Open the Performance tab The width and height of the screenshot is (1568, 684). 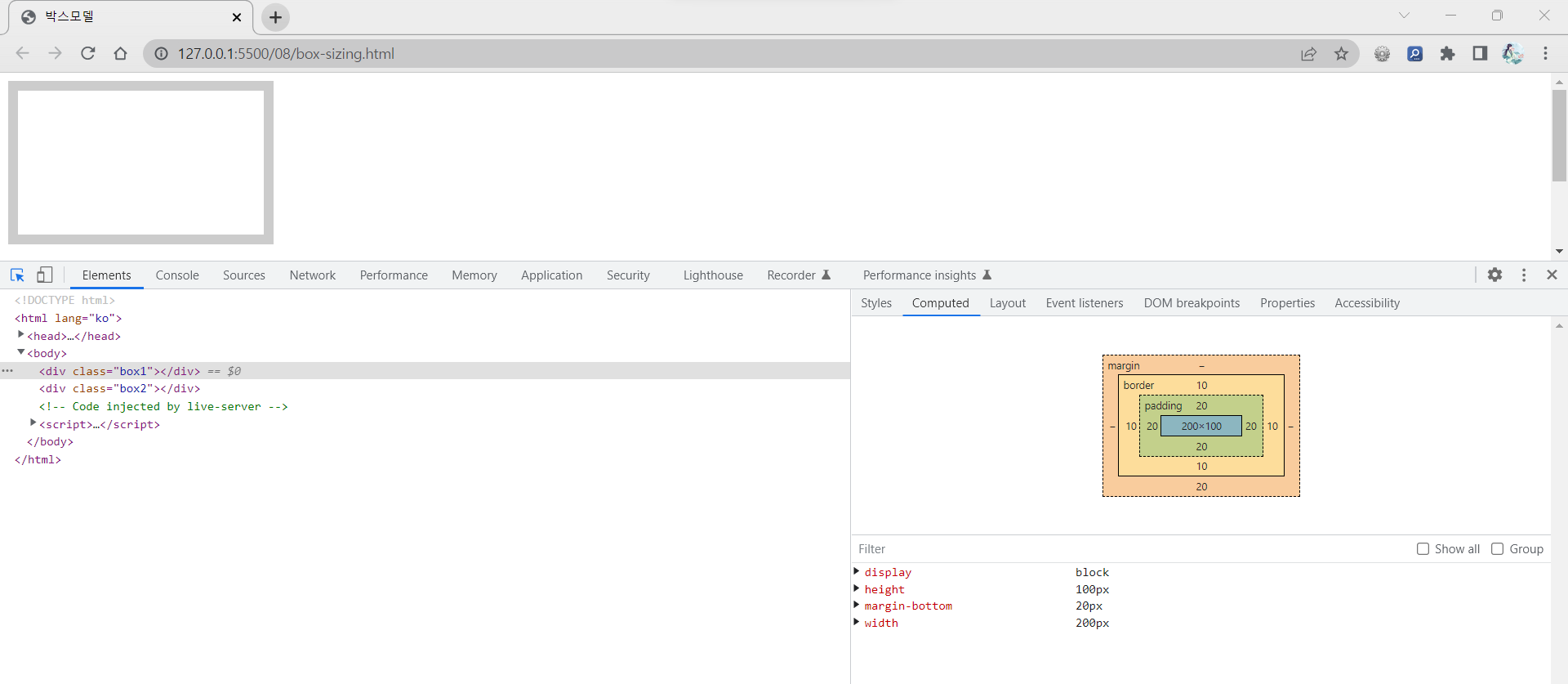(x=394, y=275)
